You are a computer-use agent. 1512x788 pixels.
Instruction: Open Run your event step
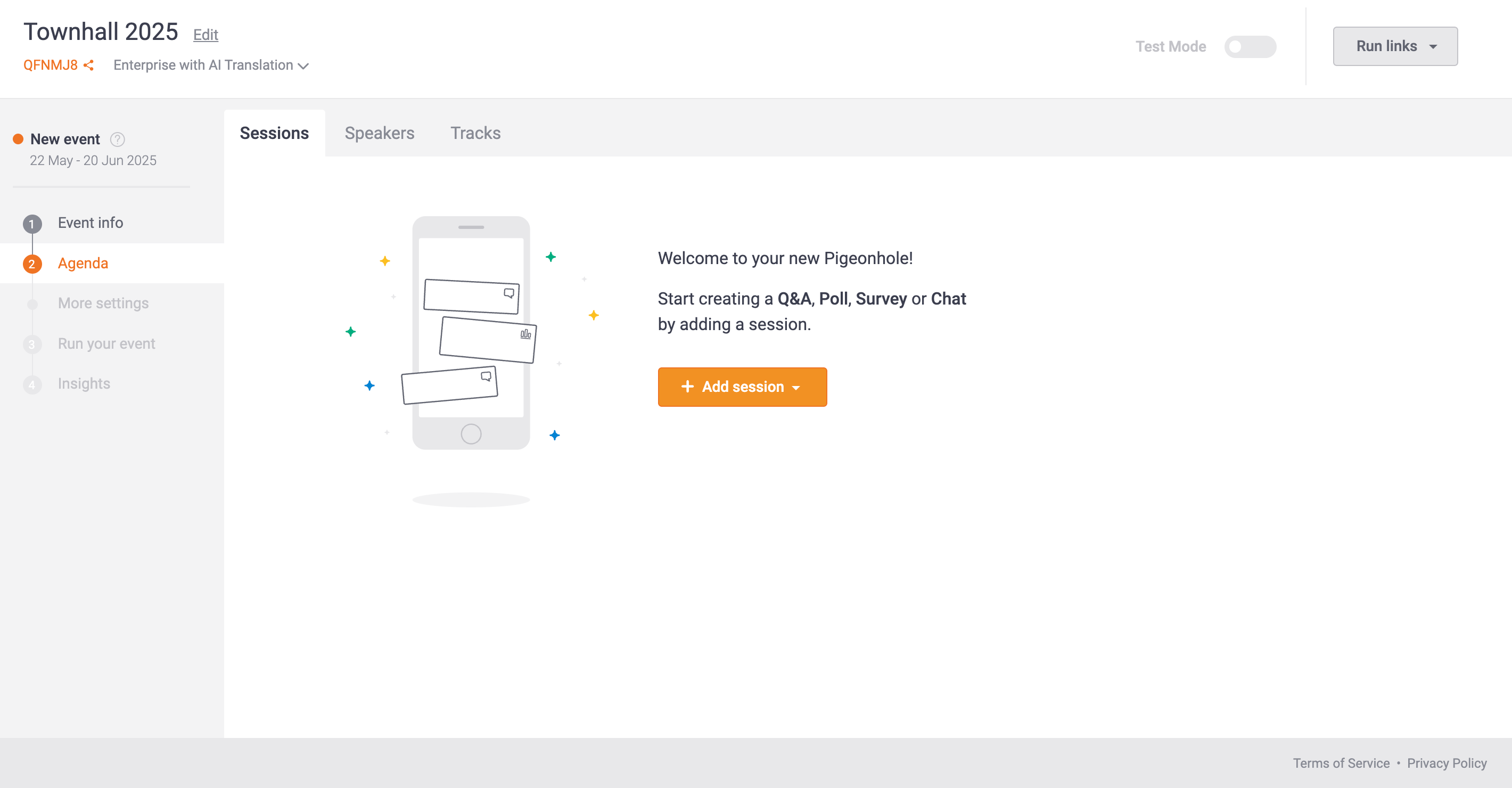pyautogui.click(x=106, y=343)
